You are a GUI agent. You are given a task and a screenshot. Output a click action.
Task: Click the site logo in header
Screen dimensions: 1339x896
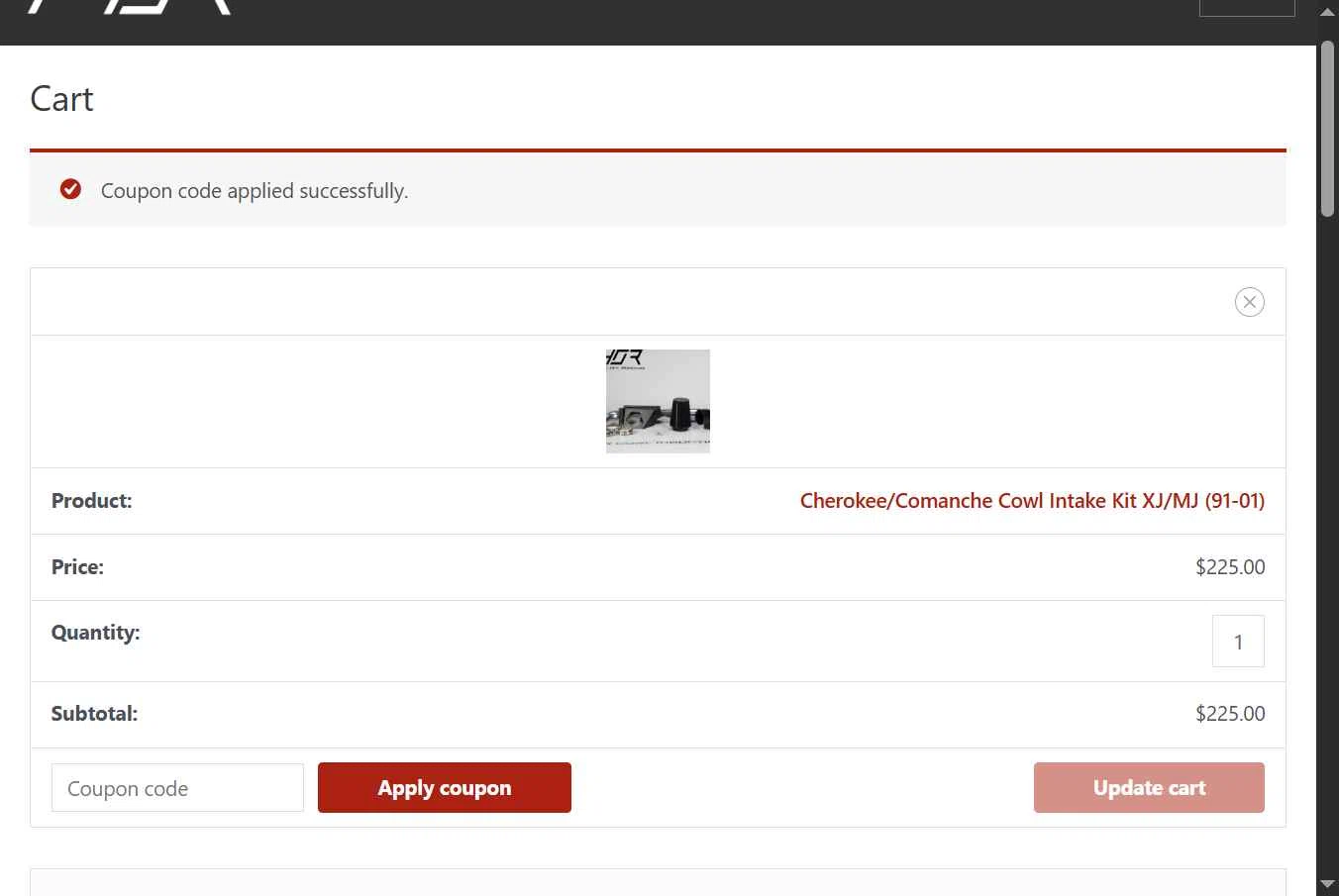click(x=130, y=7)
